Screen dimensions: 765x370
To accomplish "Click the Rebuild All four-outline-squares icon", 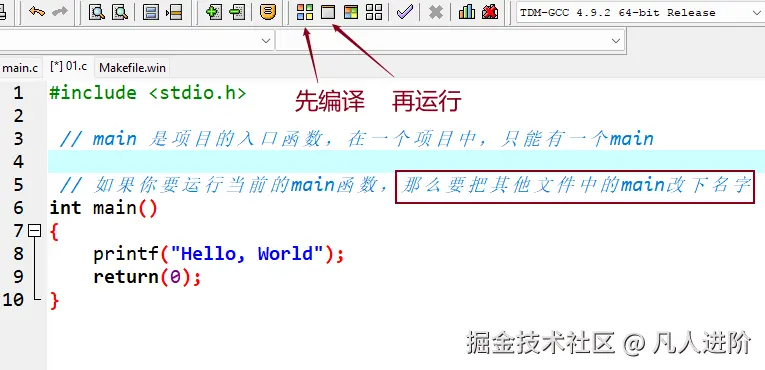I will pos(374,12).
